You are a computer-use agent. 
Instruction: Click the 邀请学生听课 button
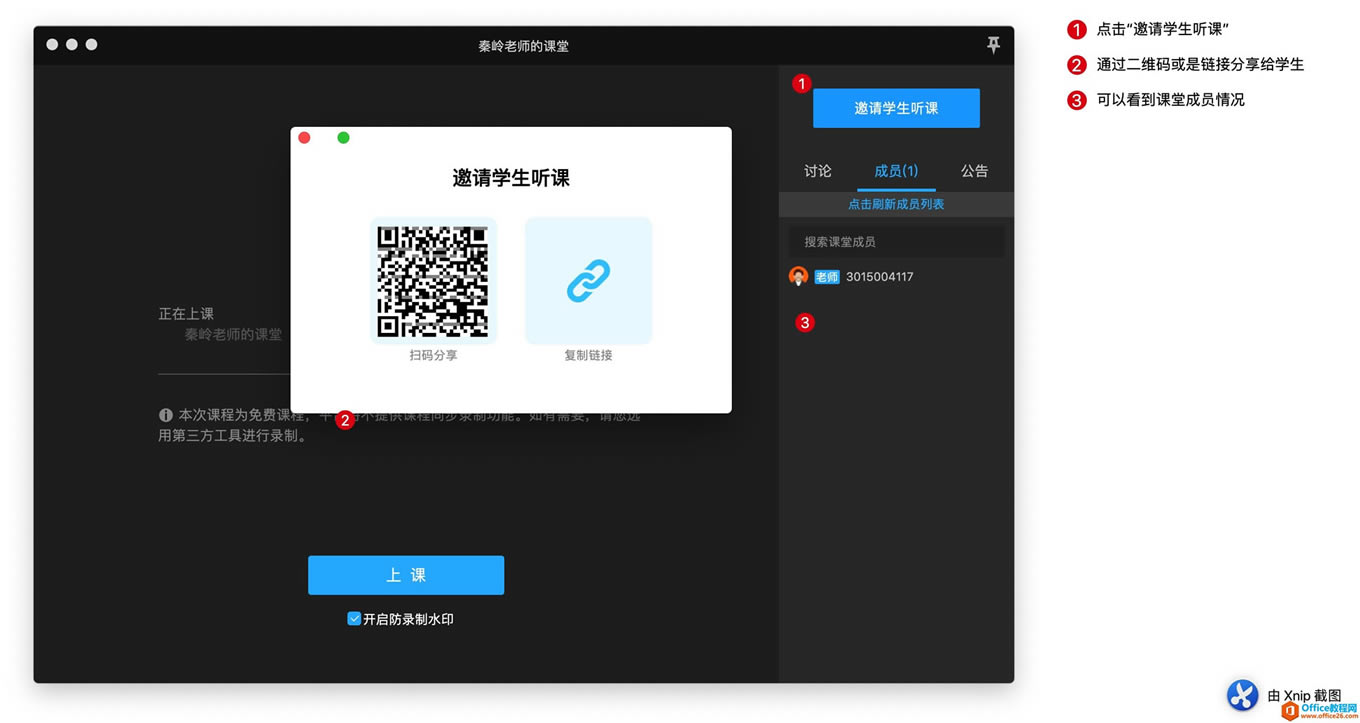point(896,108)
